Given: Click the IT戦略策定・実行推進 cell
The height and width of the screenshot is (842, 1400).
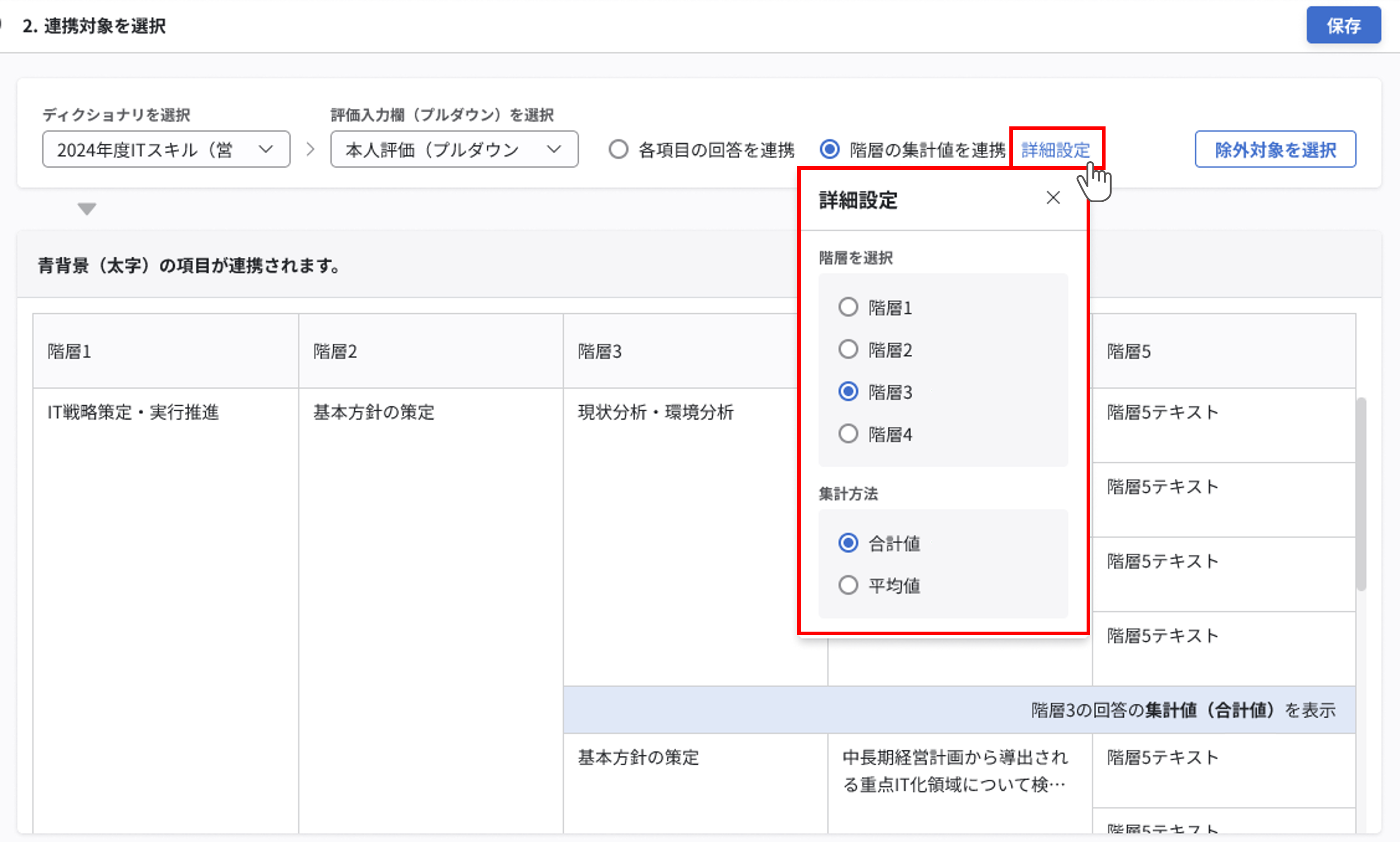Looking at the screenshot, I should pos(133,413).
